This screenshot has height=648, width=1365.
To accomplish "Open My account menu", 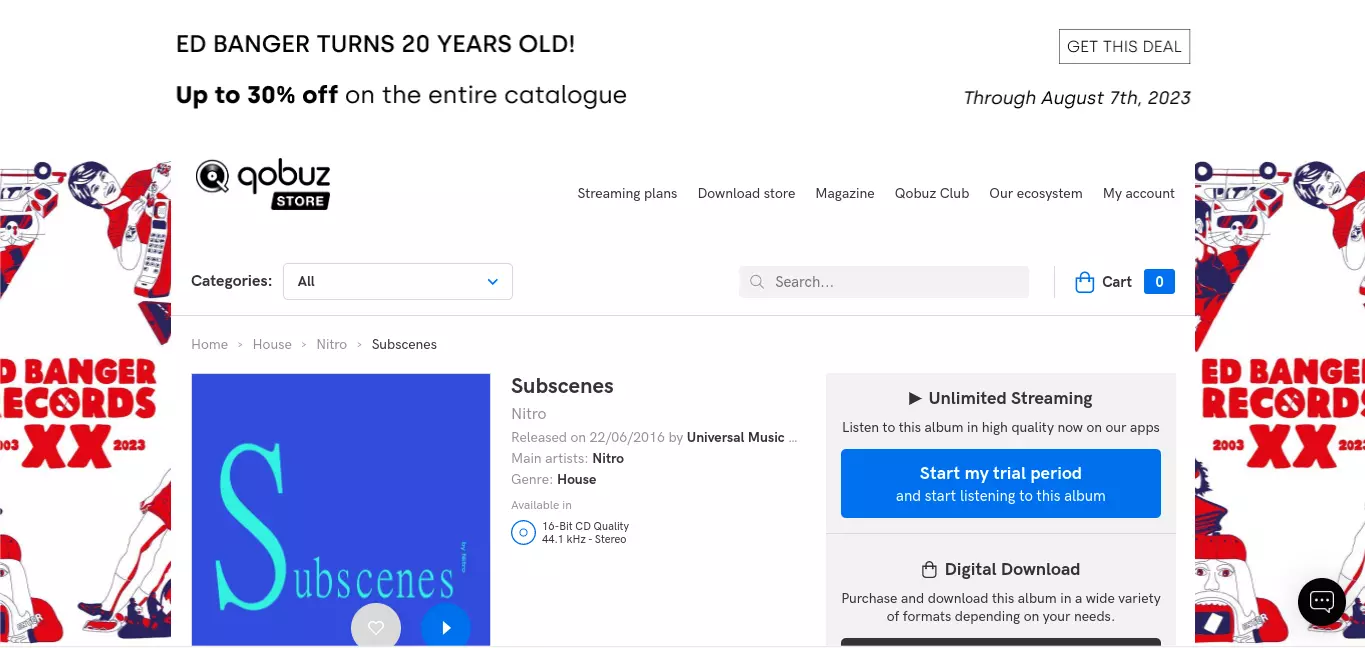I will pos(1139,193).
